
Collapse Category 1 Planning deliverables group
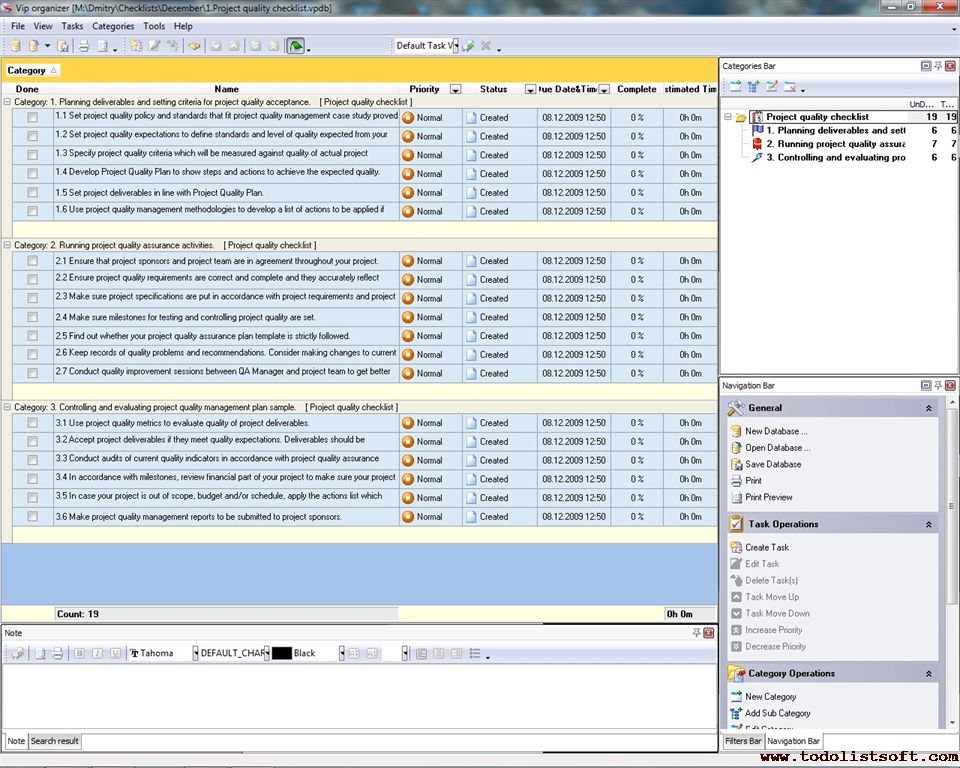click(x=7, y=102)
